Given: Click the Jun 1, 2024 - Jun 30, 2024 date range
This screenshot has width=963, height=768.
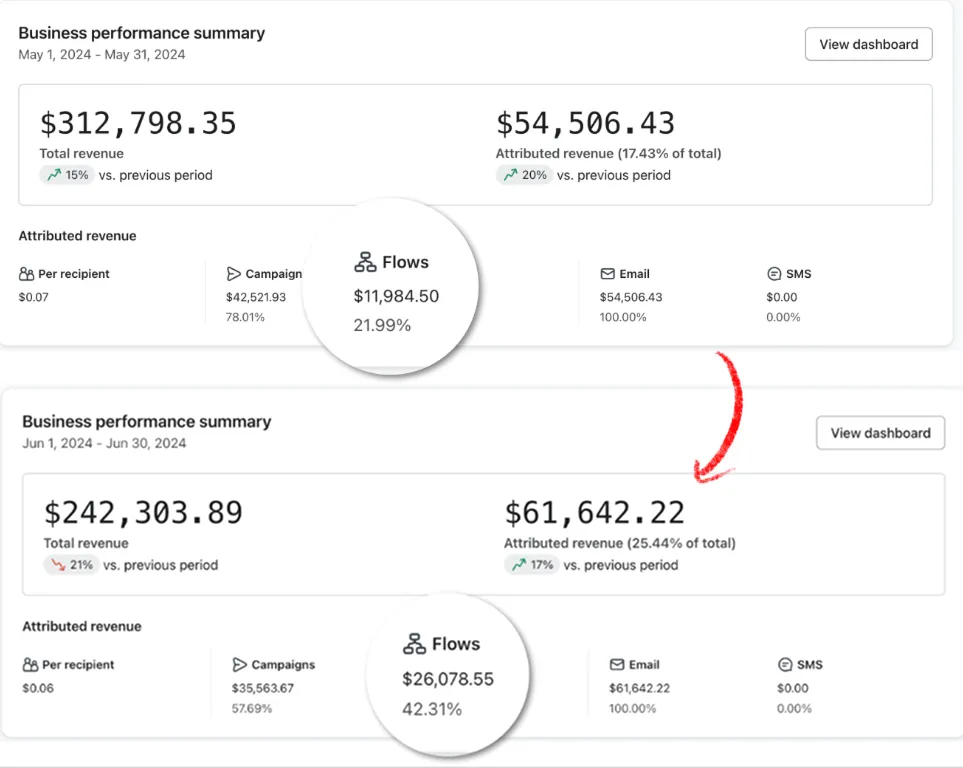Looking at the screenshot, I should tap(104, 443).
